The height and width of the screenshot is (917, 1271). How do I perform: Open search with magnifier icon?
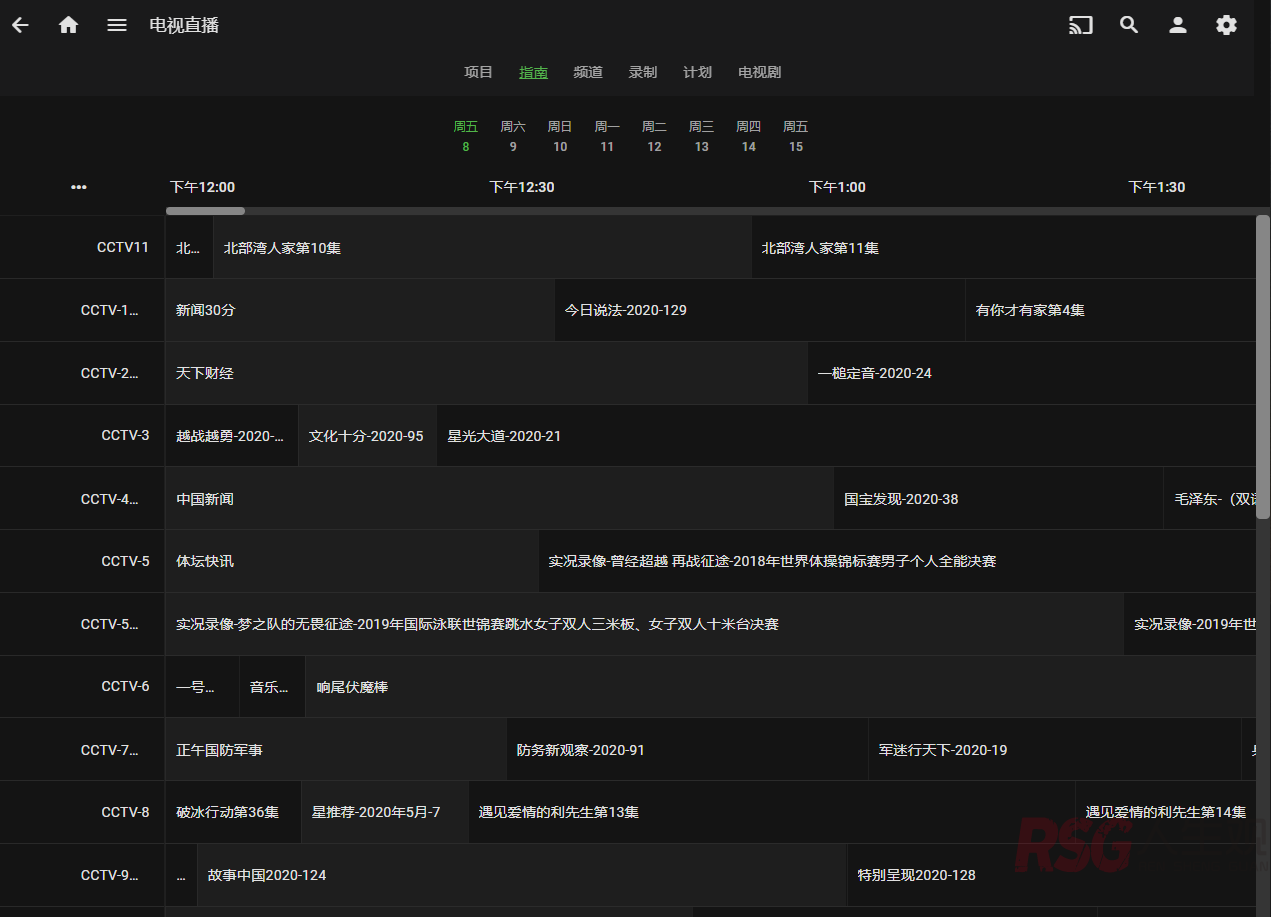1129,25
